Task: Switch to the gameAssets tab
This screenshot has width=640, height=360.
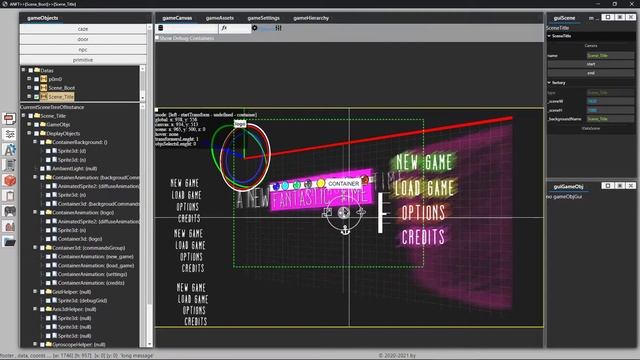Action: click(x=220, y=18)
